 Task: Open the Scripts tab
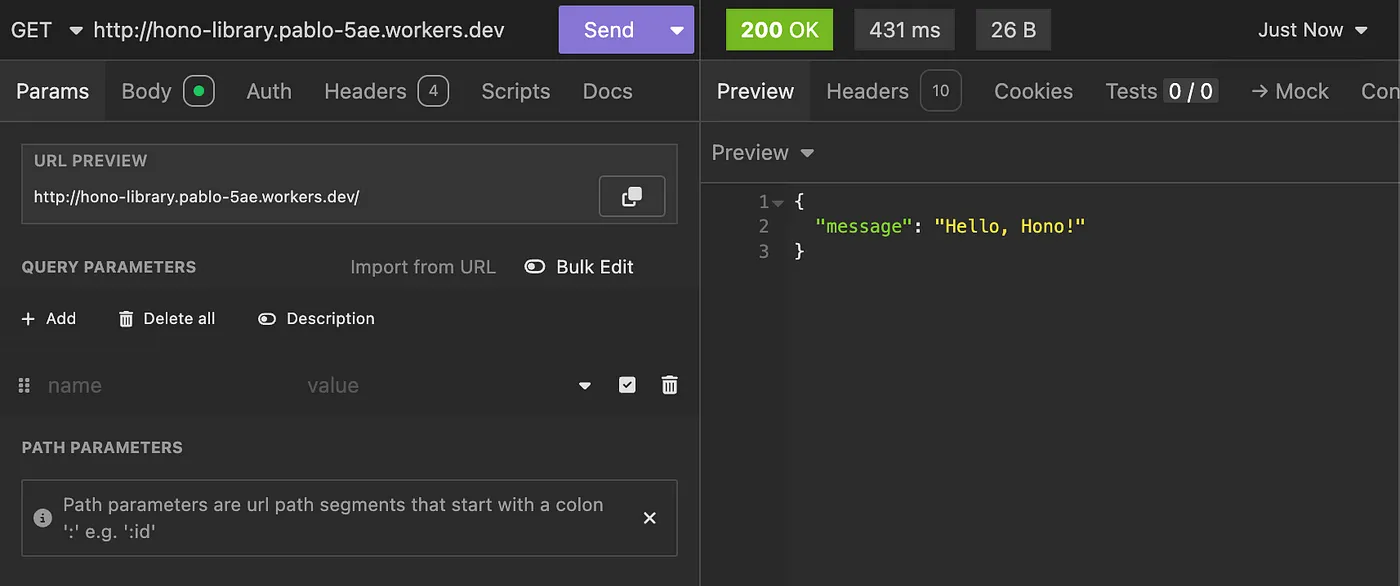516,91
